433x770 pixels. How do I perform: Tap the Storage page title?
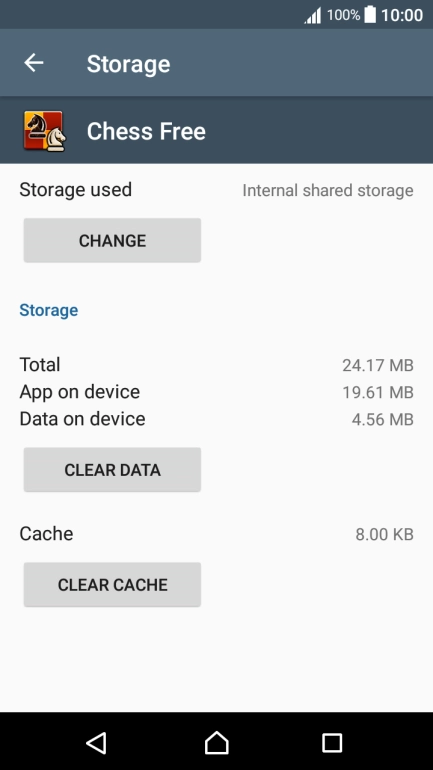(129, 64)
